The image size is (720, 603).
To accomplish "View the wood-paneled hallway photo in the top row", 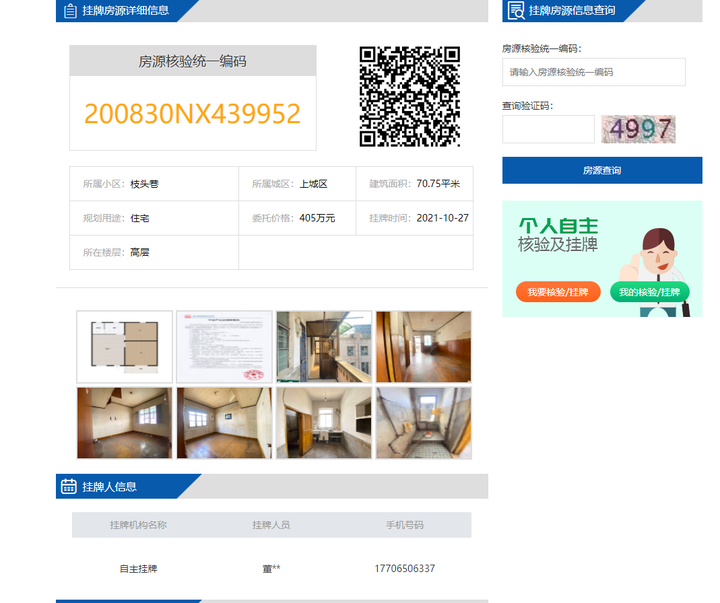I will click(x=423, y=347).
